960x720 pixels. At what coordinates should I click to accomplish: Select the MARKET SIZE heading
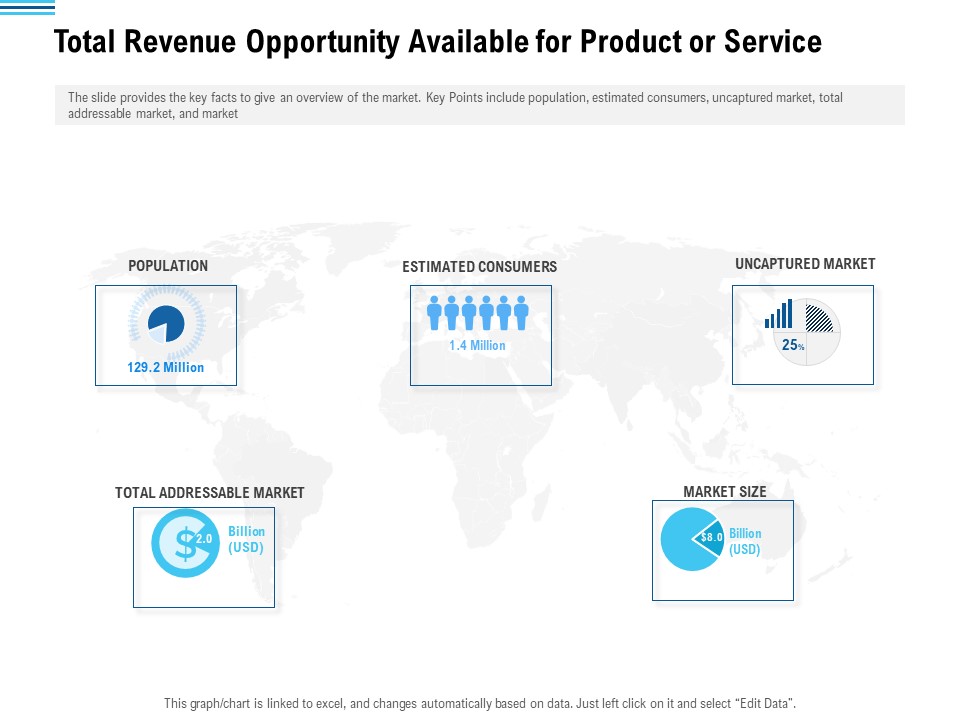[725, 492]
